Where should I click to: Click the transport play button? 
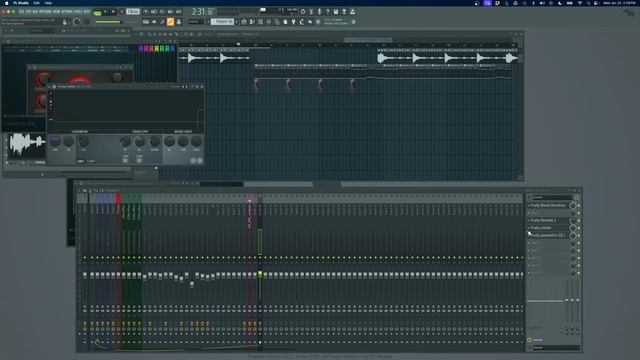click(x=105, y=12)
